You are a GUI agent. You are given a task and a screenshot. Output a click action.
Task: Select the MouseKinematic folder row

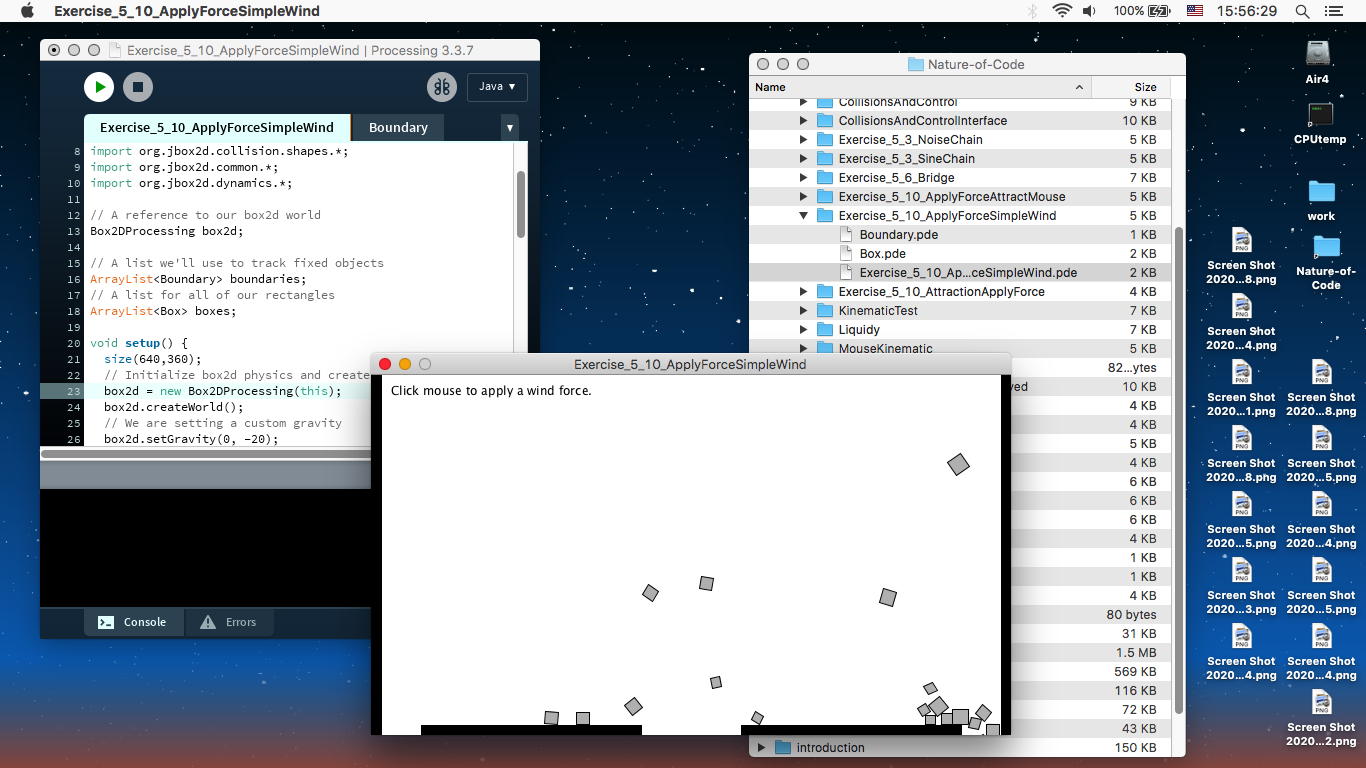[960, 348]
